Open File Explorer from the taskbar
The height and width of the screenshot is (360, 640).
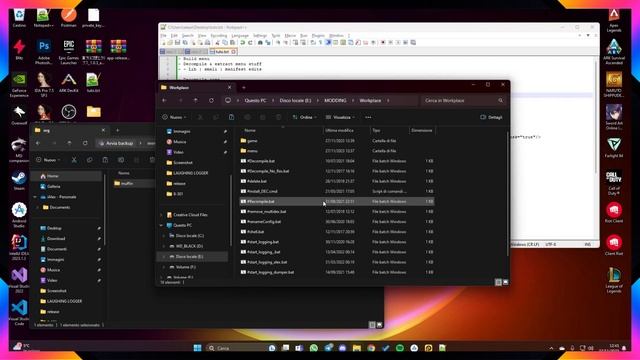coord(357,348)
